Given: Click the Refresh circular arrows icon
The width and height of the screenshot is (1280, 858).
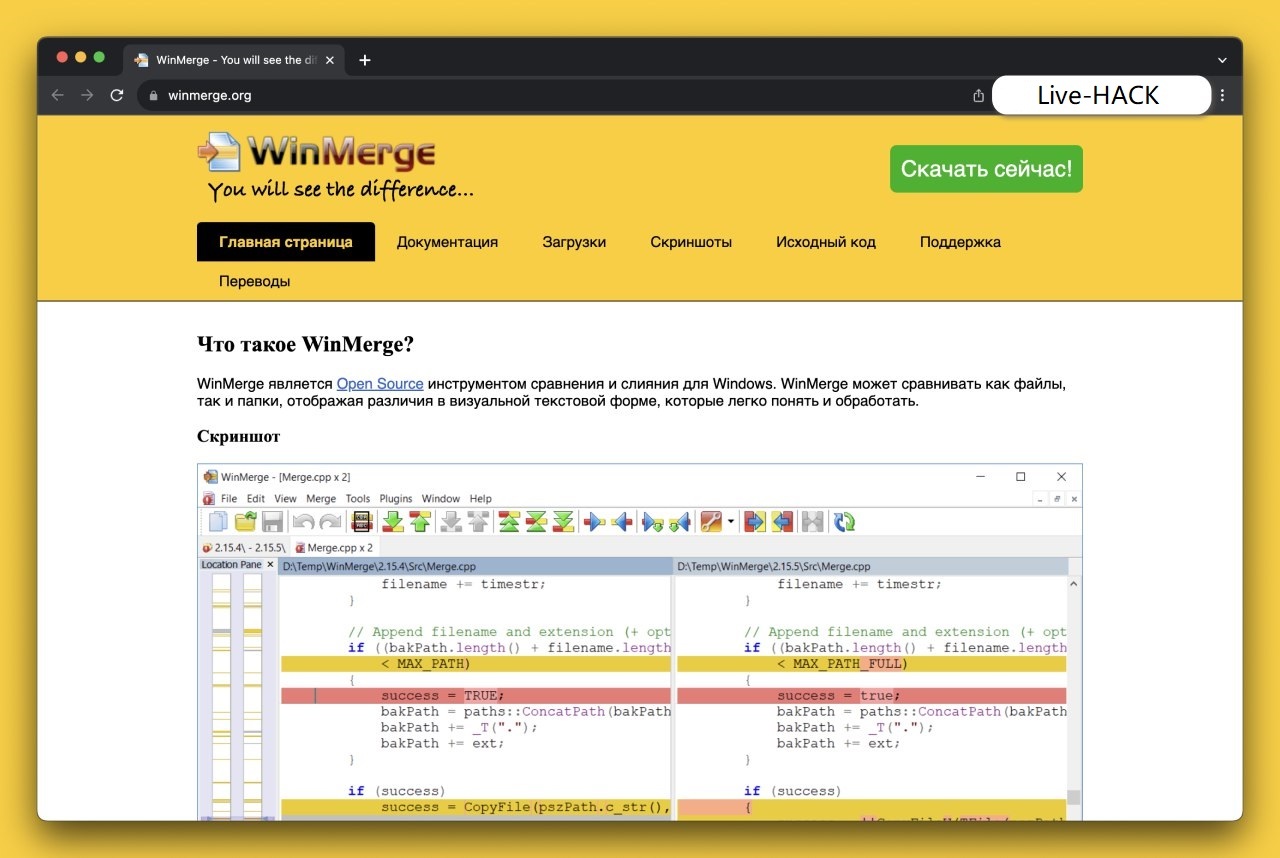Looking at the screenshot, I should (845, 522).
